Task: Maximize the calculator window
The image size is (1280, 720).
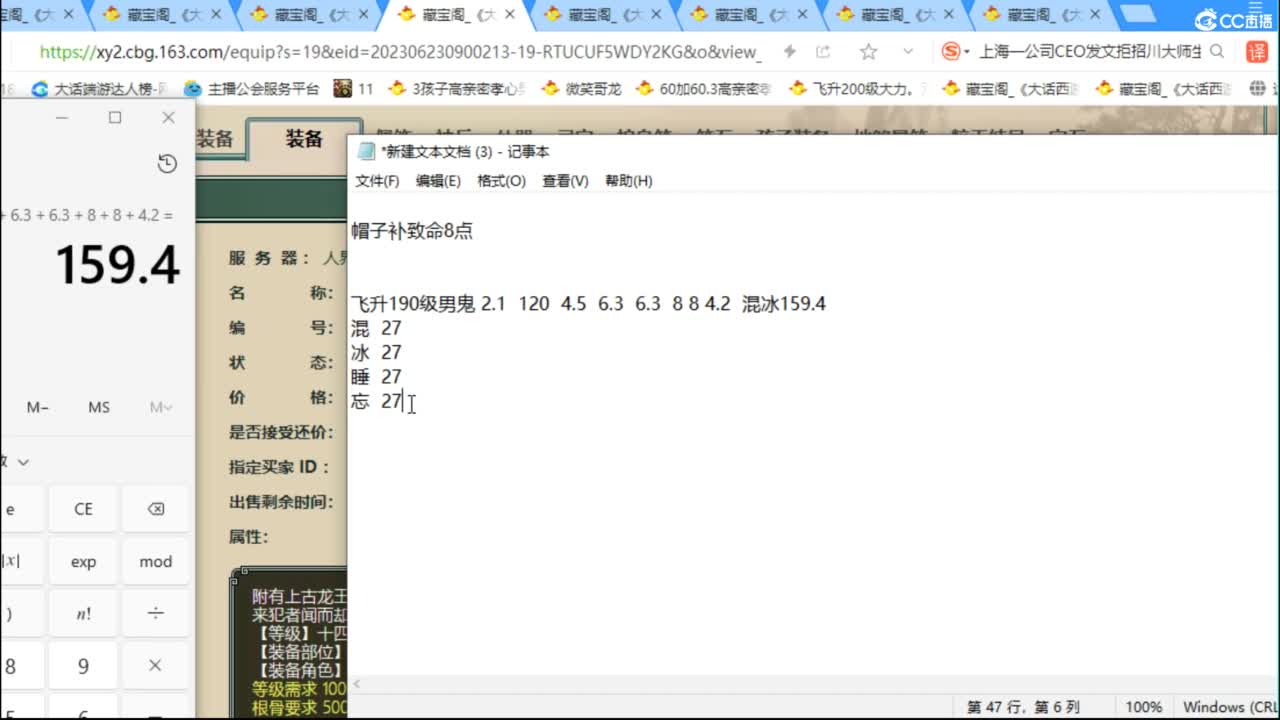Action: [115, 118]
